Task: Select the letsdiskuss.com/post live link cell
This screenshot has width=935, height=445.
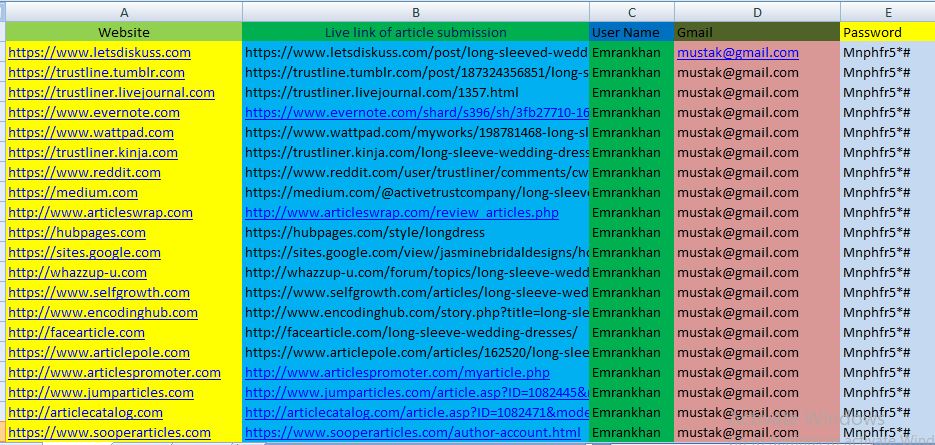Action: 416,52
